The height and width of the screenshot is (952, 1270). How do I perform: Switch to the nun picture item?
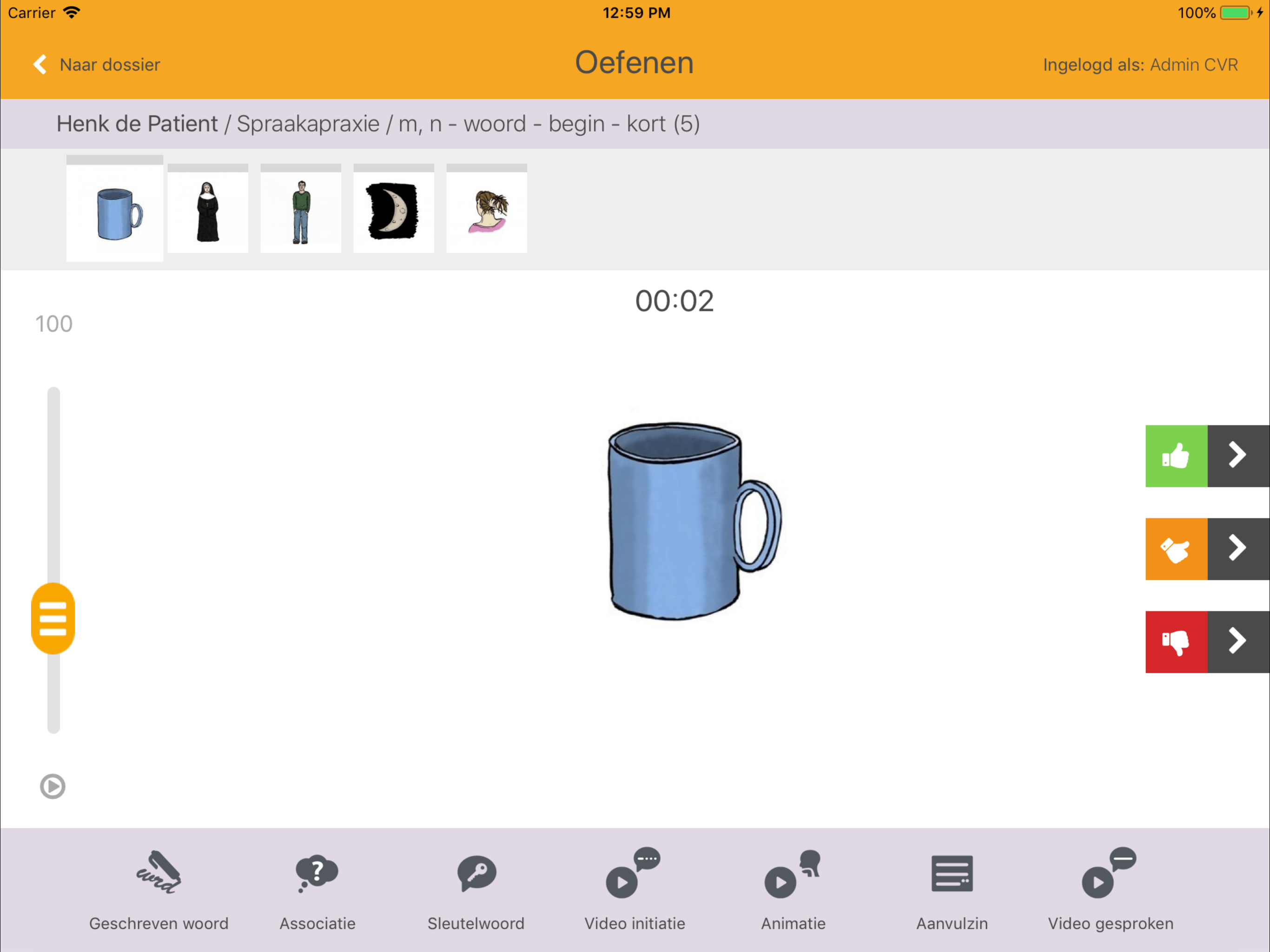[208, 212]
